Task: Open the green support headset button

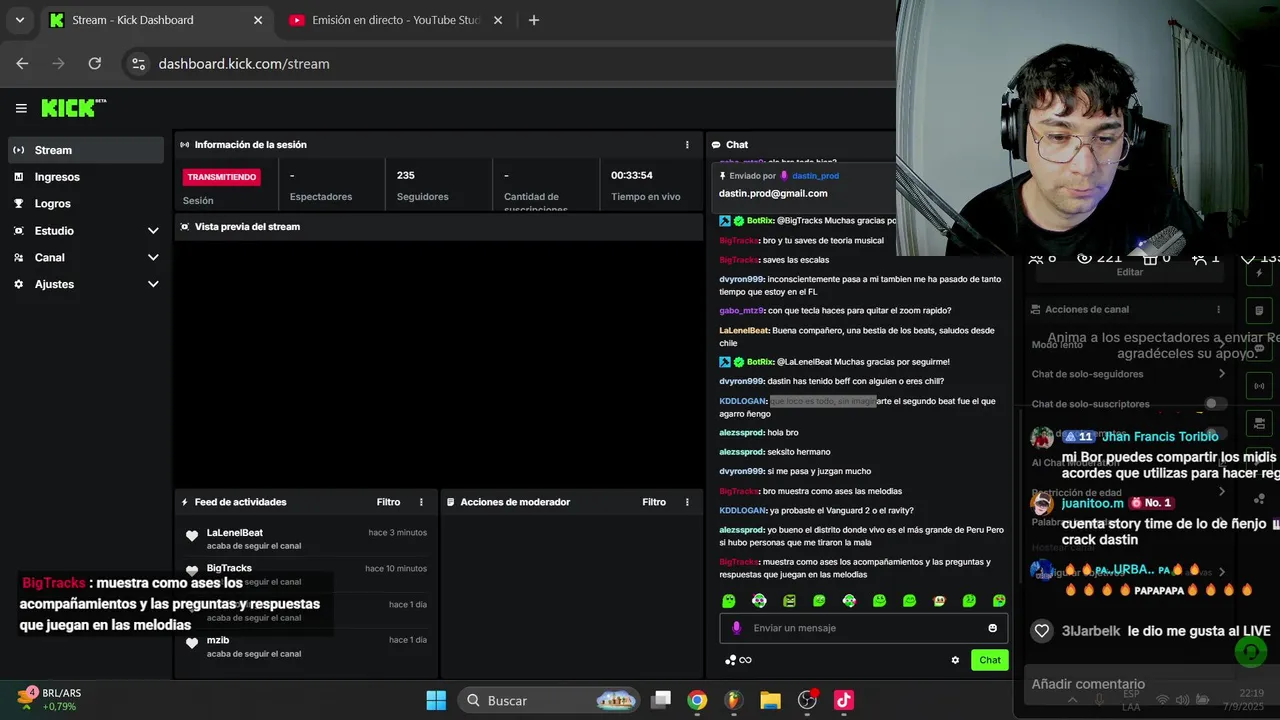Action: [x=1250, y=652]
